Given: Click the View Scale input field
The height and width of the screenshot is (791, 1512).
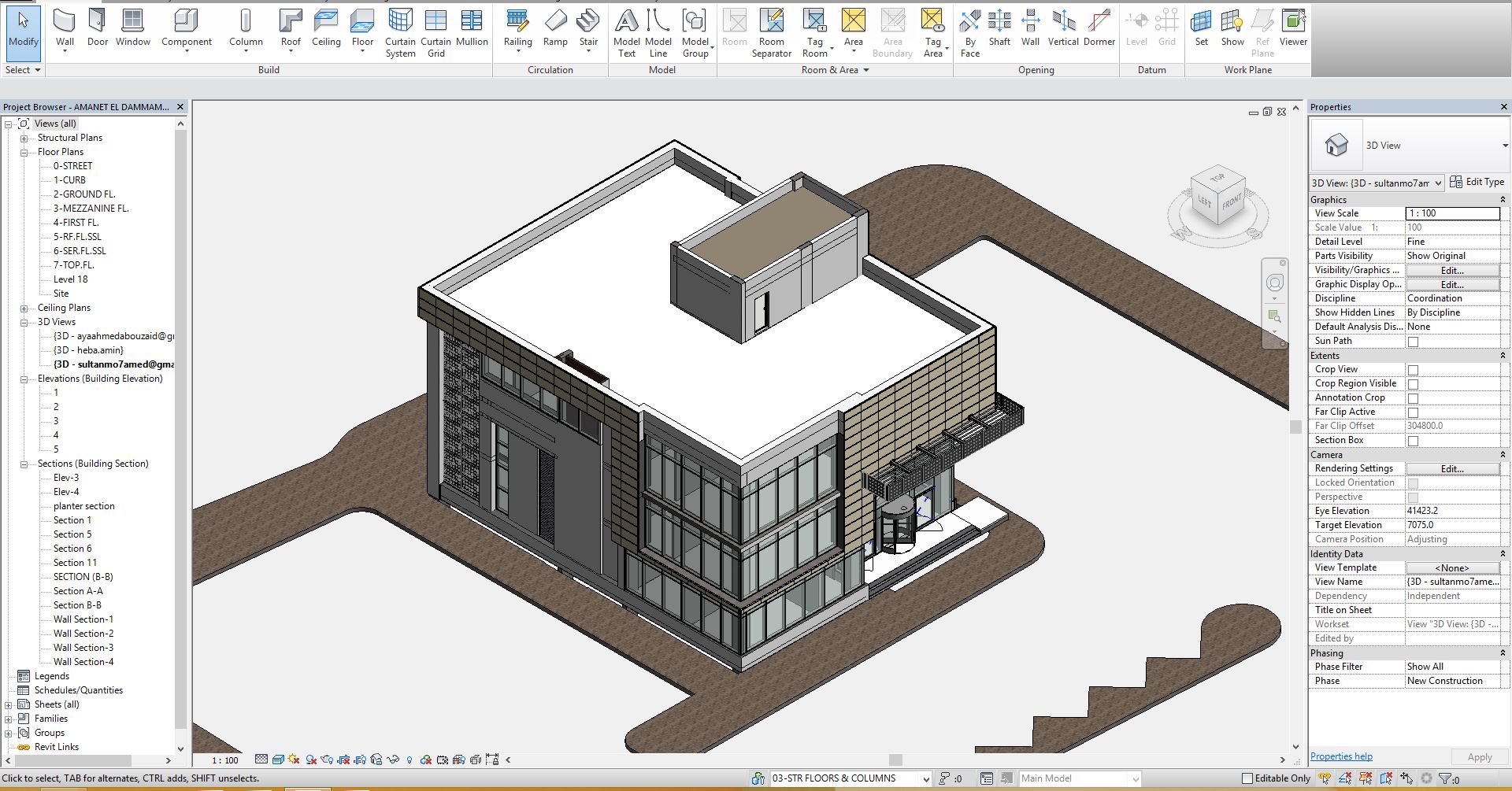Looking at the screenshot, I should pos(1452,213).
